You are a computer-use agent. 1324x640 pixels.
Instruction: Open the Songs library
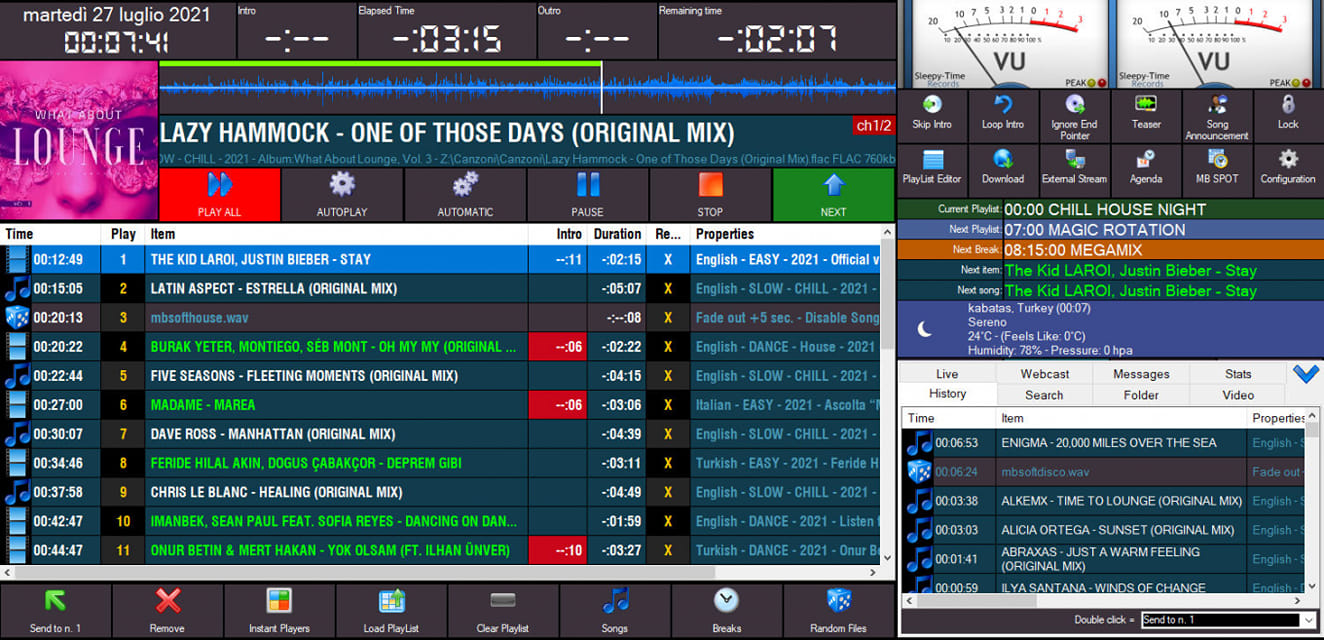[x=615, y=610]
